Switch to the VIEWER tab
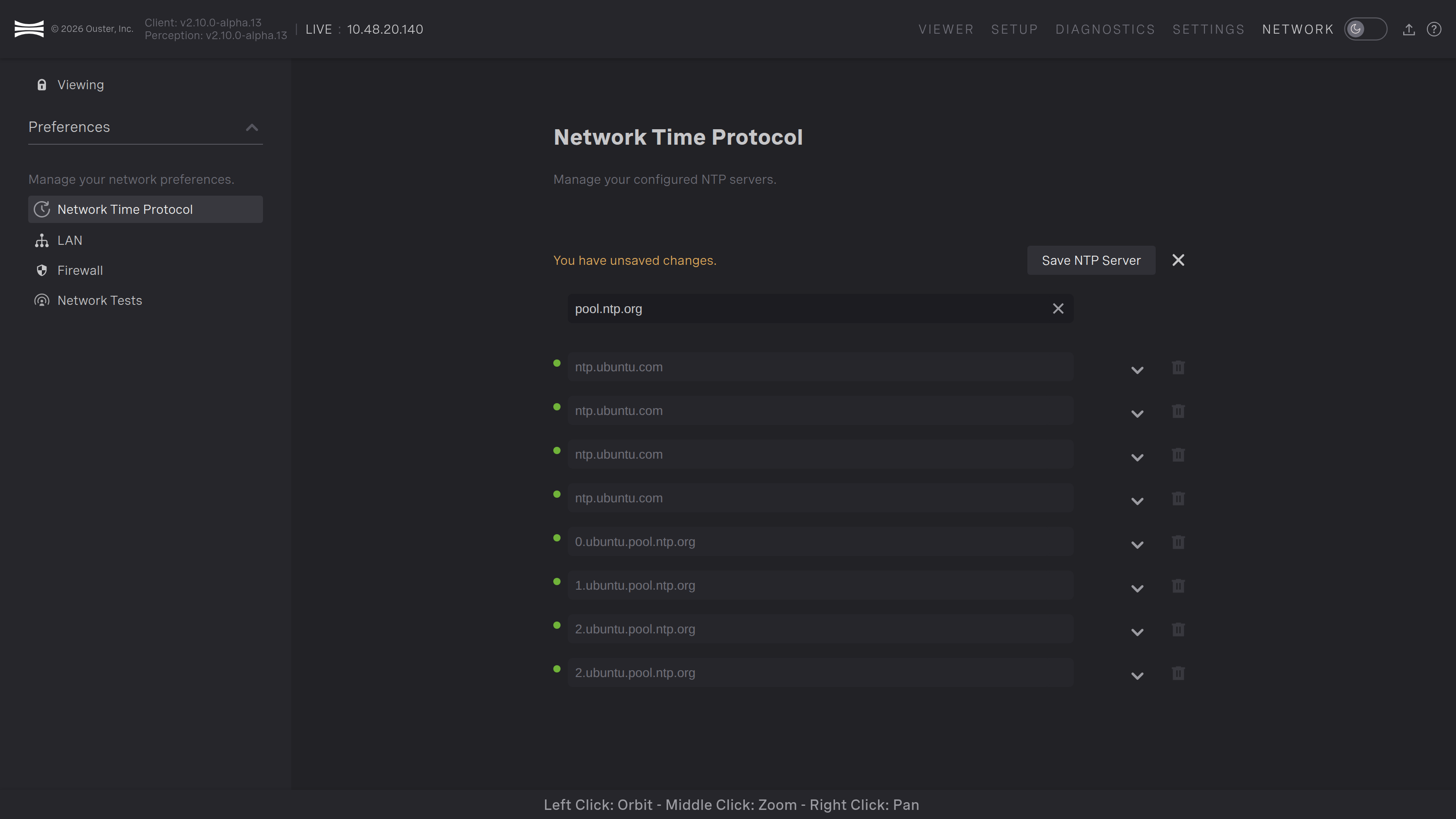 [945, 30]
